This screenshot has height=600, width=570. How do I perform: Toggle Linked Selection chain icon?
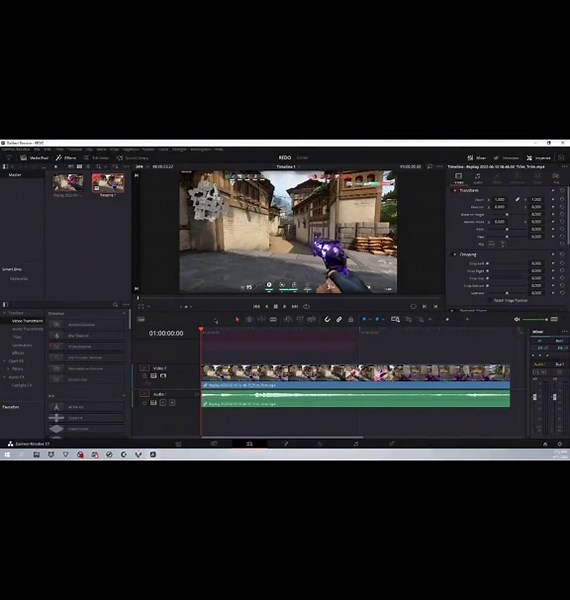tap(339, 319)
